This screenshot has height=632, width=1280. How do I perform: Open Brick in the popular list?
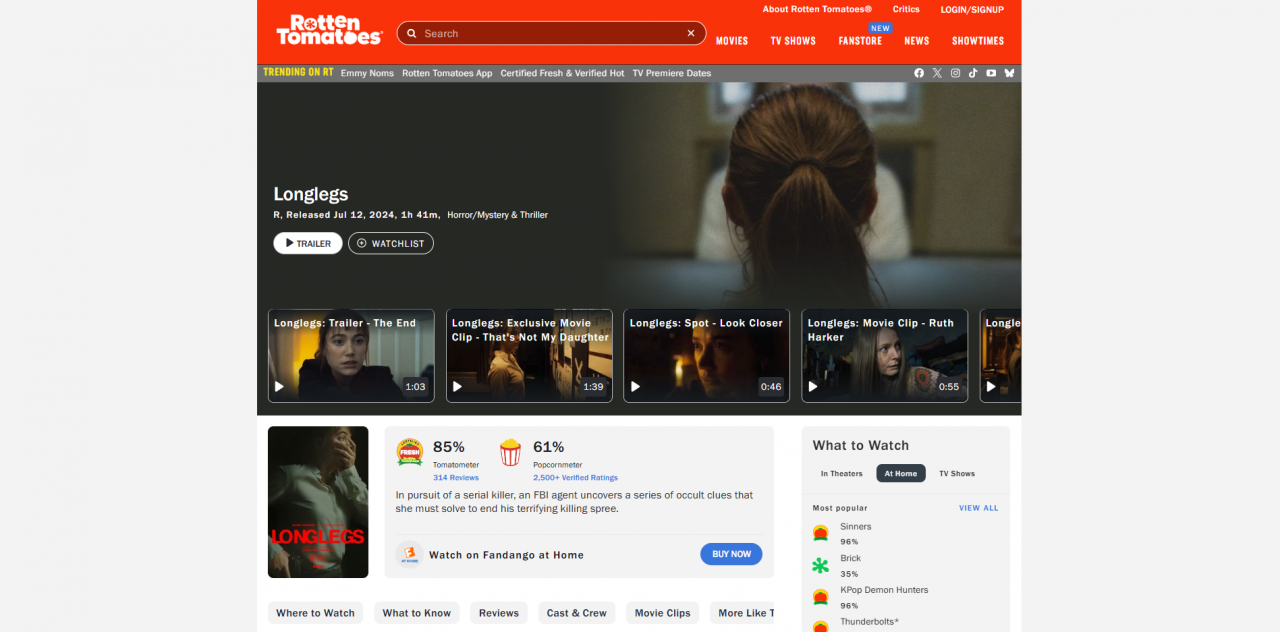pos(851,558)
